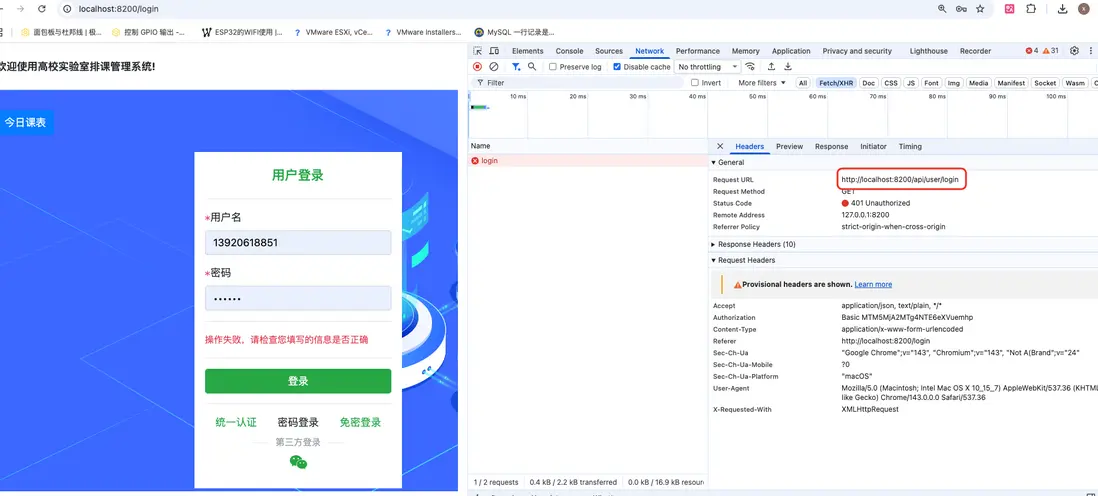This screenshot has height=496, width=1098.
Task: Open network conditions wifi icon
Action: [750, 67]
